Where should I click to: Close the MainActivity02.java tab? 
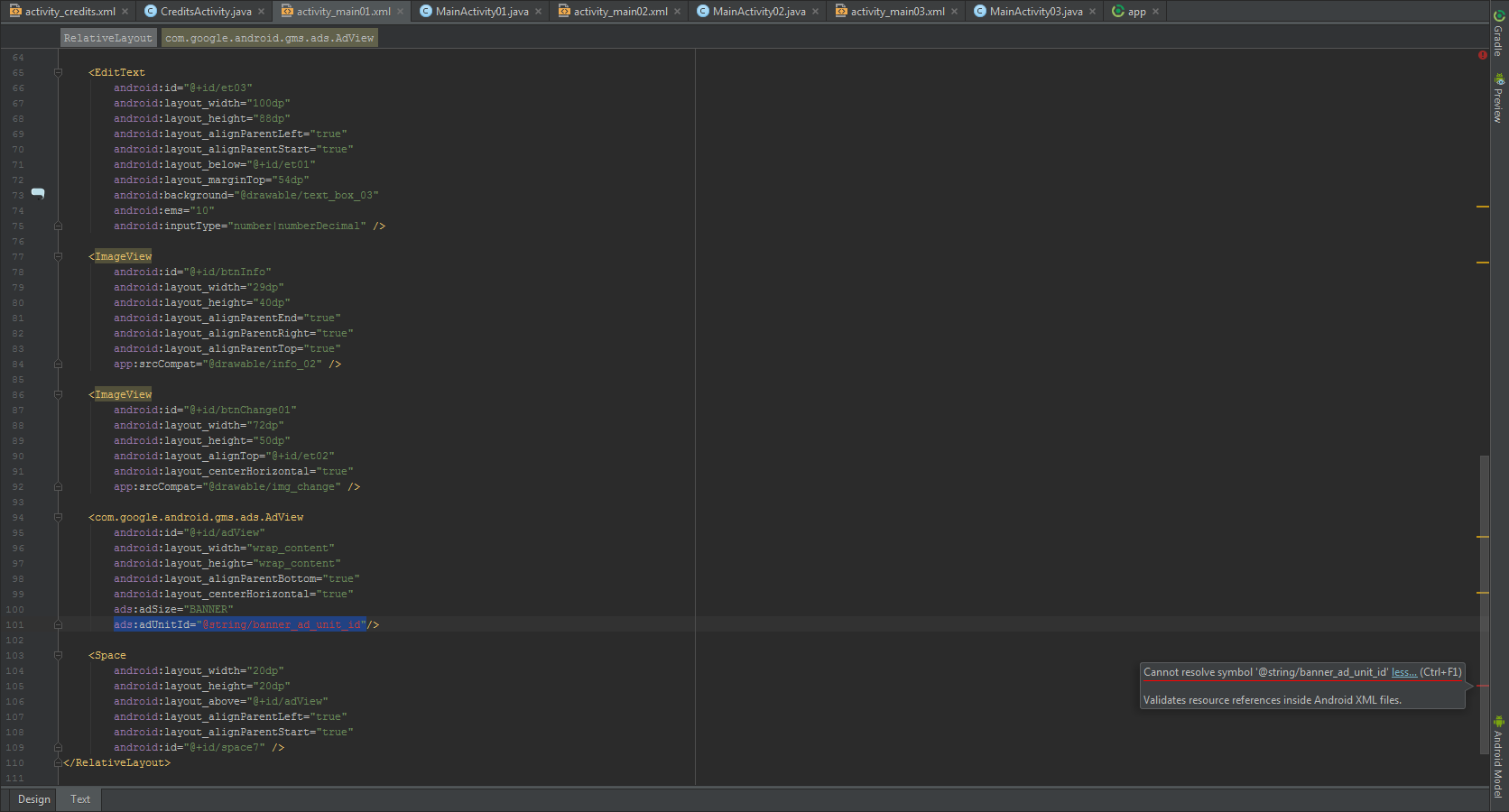click(x=815, y=12)
